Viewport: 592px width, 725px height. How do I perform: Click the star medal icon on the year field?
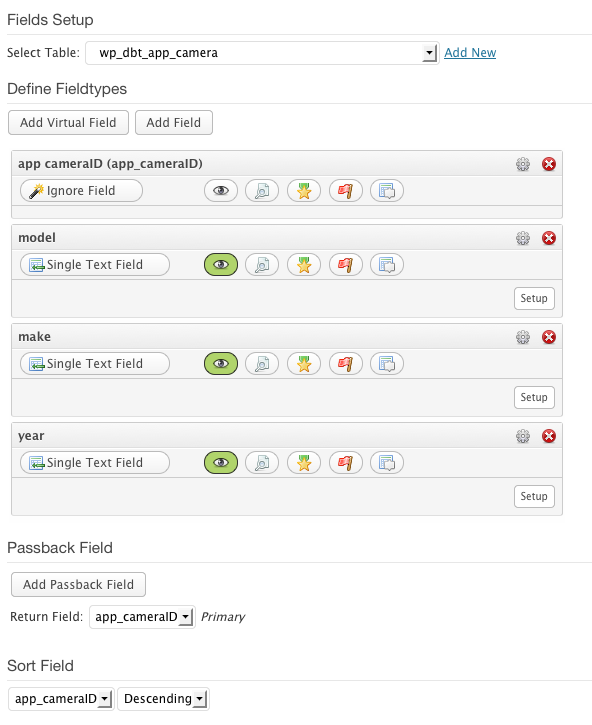tap(304, 462)
